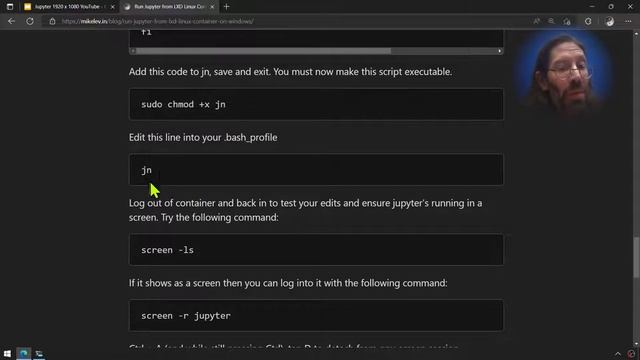640x360 pixels.
Task: Reload the current page
Action: point(30,21)
